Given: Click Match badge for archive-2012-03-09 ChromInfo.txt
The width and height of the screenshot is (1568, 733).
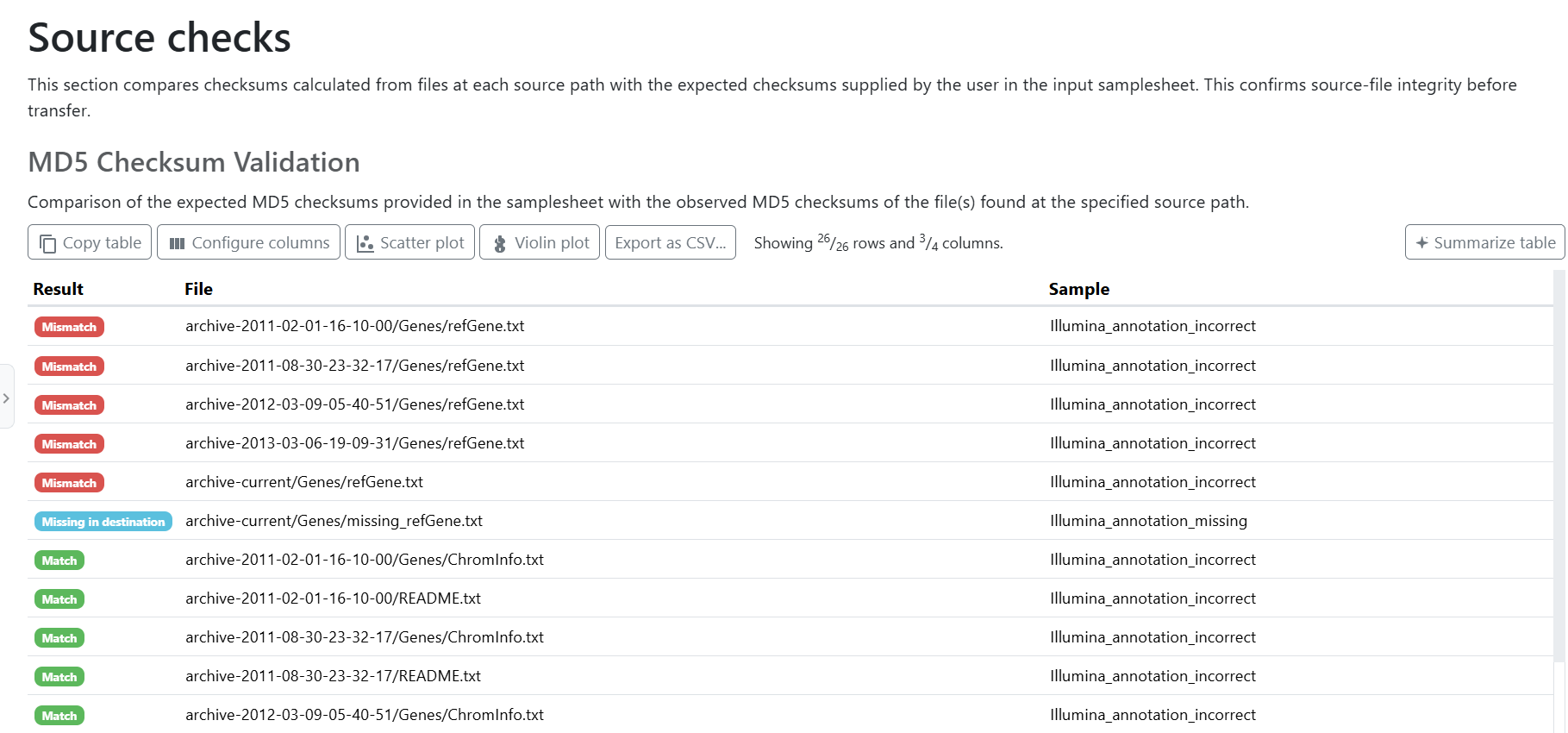Looking at the screenshot, I should 59,716.
